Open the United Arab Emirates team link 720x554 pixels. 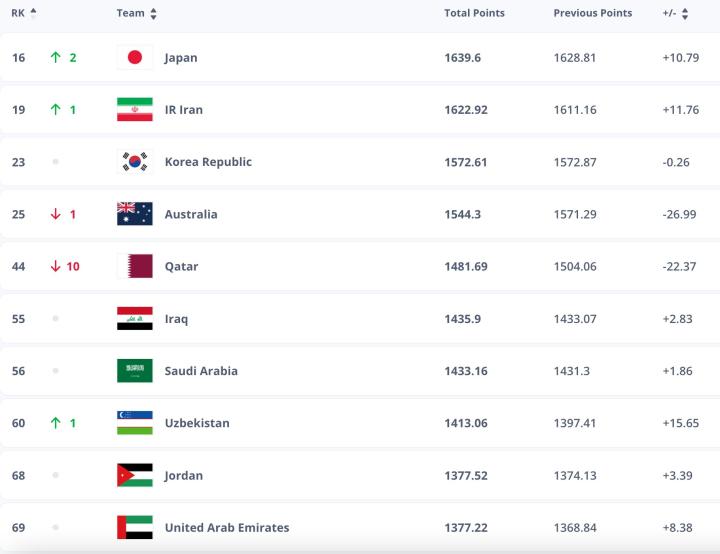227,527
